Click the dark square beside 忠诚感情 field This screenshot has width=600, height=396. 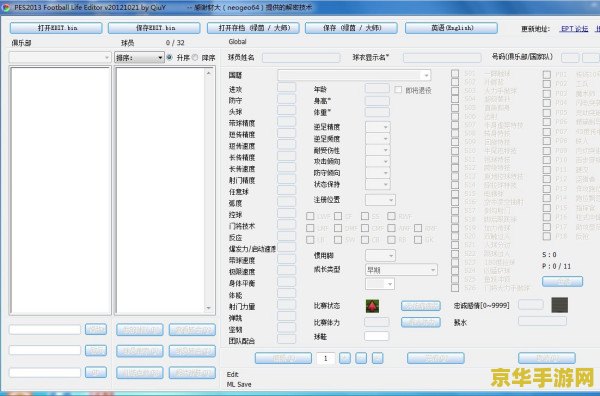click(559, 305)
